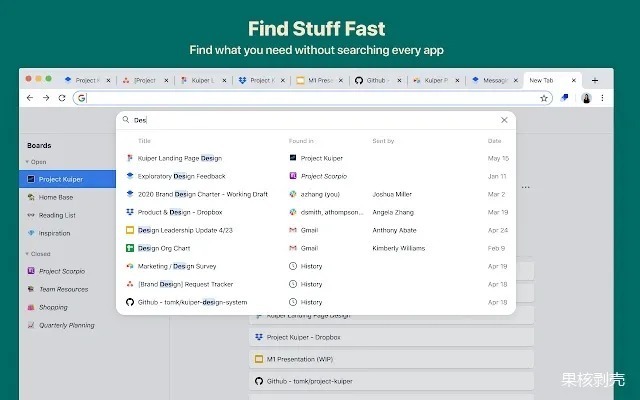Click sender name Angela Zhang
Viewport: 640px width, 400px height.
click(x=393, y=212)
